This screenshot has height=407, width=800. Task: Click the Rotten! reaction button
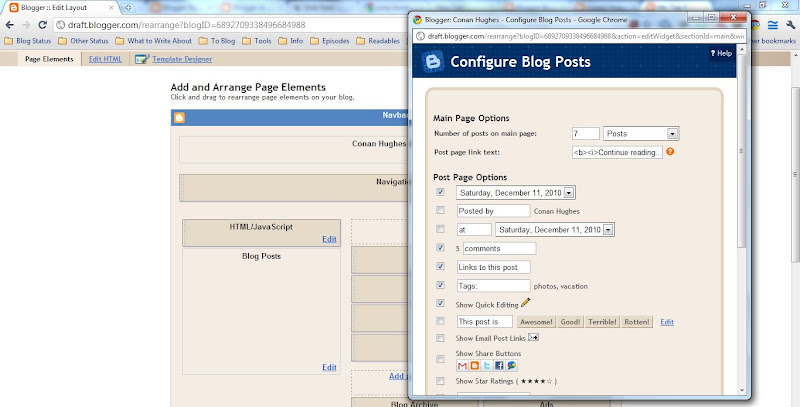coord(637,322)
